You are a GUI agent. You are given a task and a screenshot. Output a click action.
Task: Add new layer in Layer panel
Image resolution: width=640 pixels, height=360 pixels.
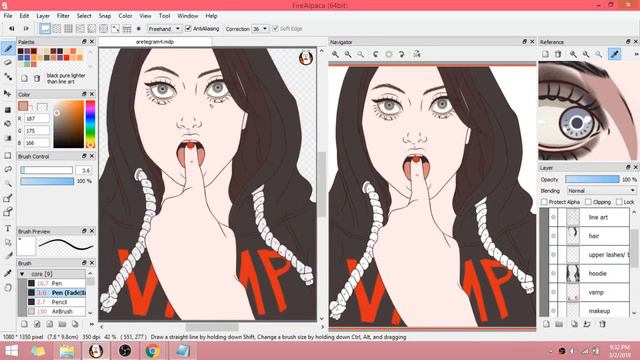546,324
